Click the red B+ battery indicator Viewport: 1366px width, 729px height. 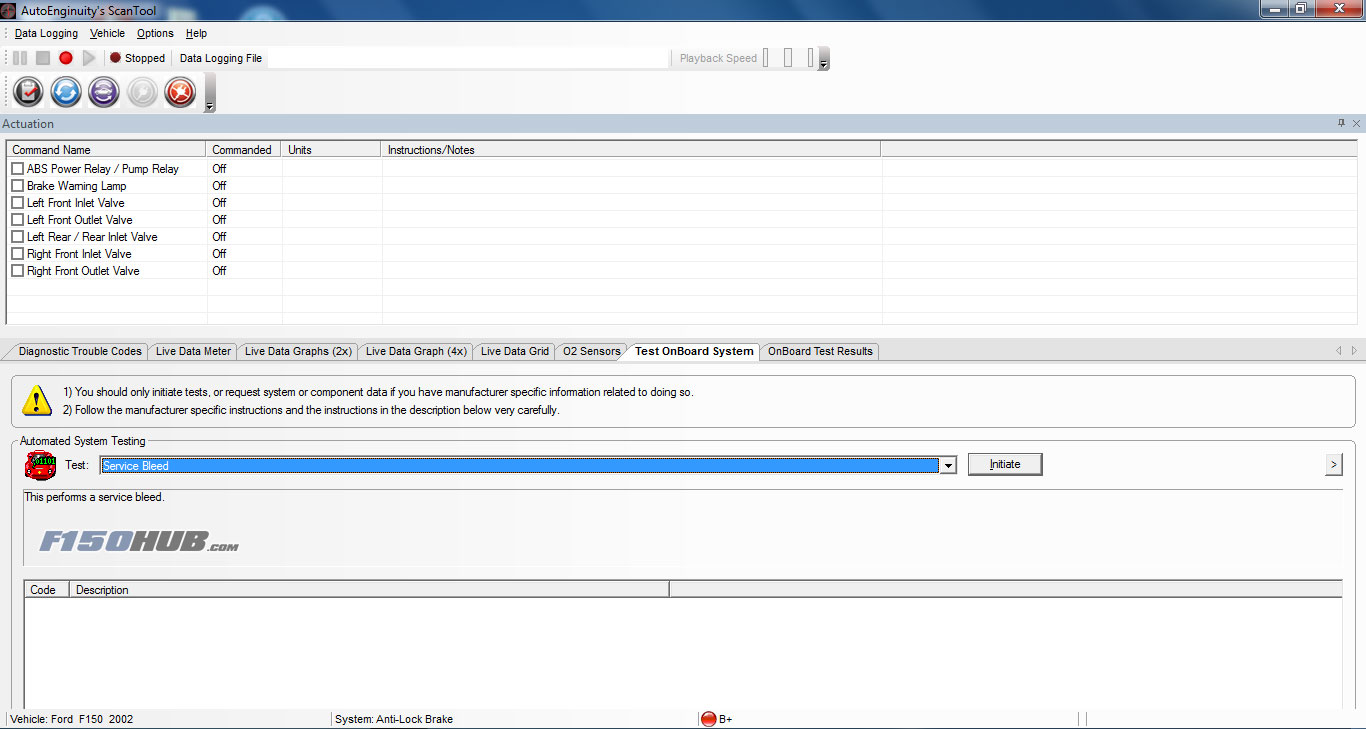[709, 719]
